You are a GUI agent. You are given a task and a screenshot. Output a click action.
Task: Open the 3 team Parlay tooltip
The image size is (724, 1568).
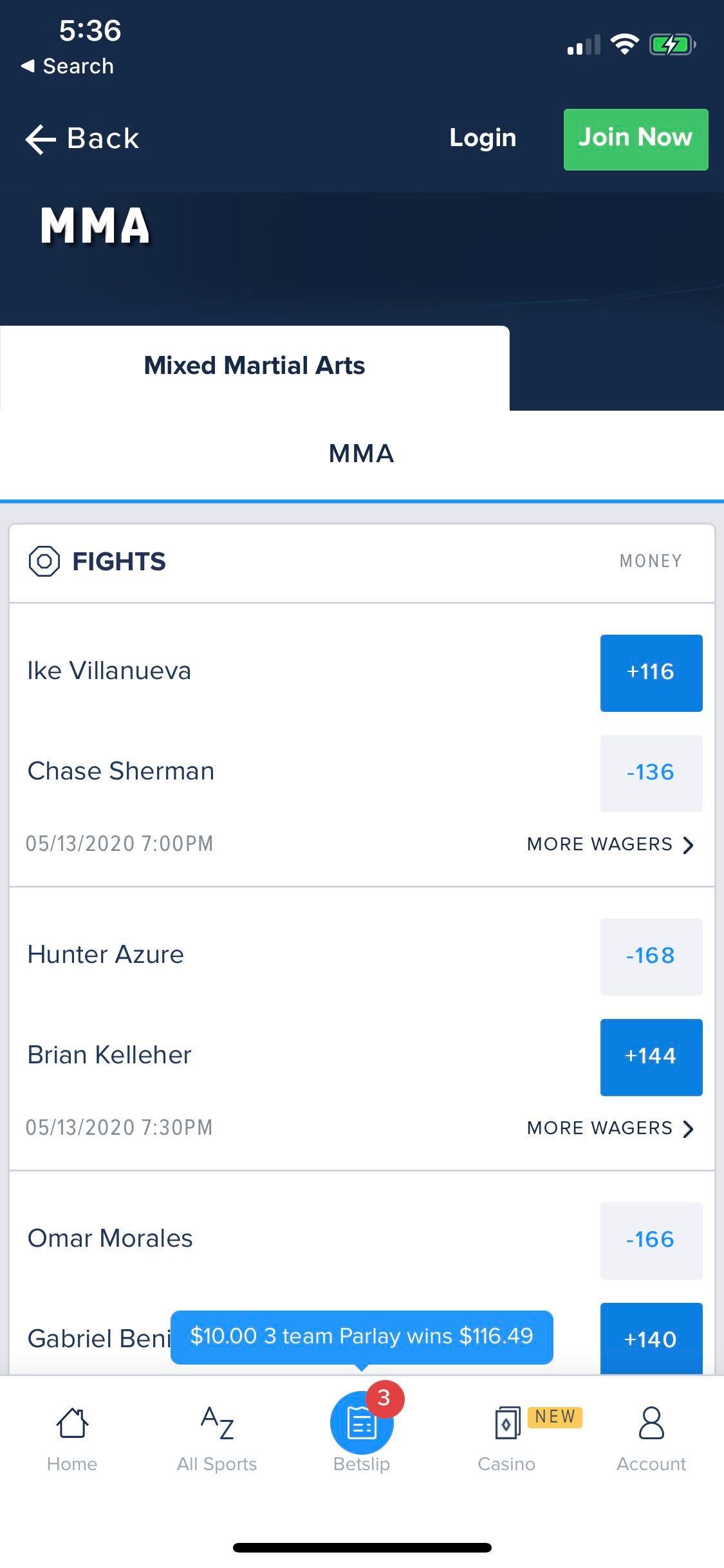coord(361,1336)
